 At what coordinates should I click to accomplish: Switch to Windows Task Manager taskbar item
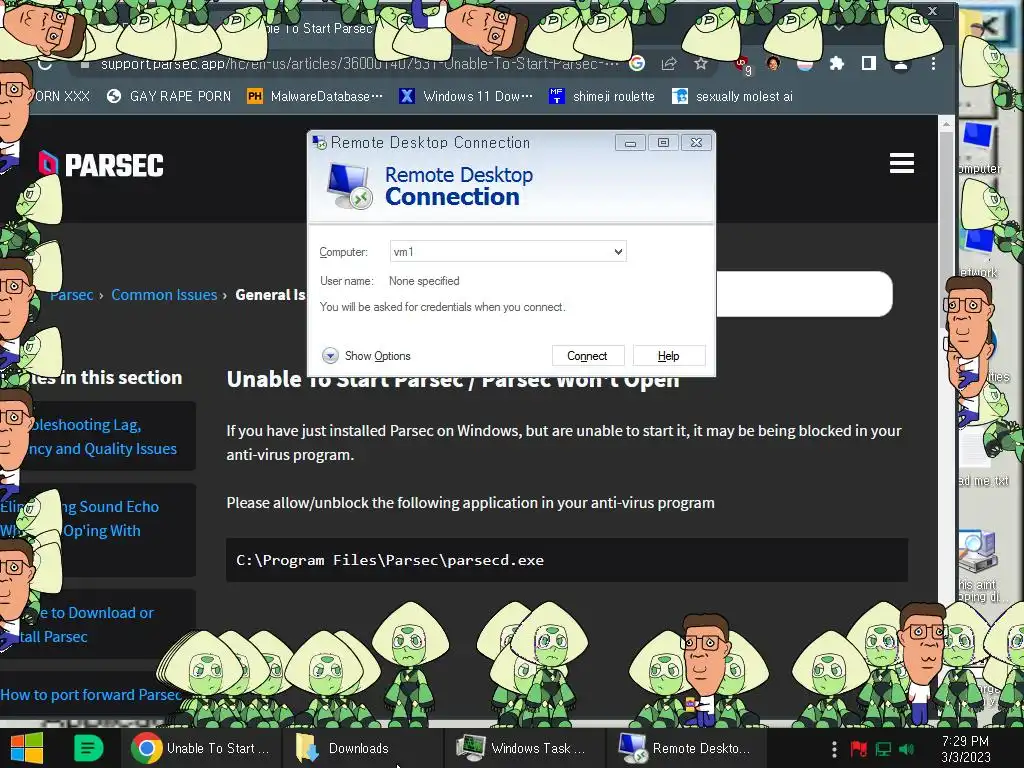point(524,748)
